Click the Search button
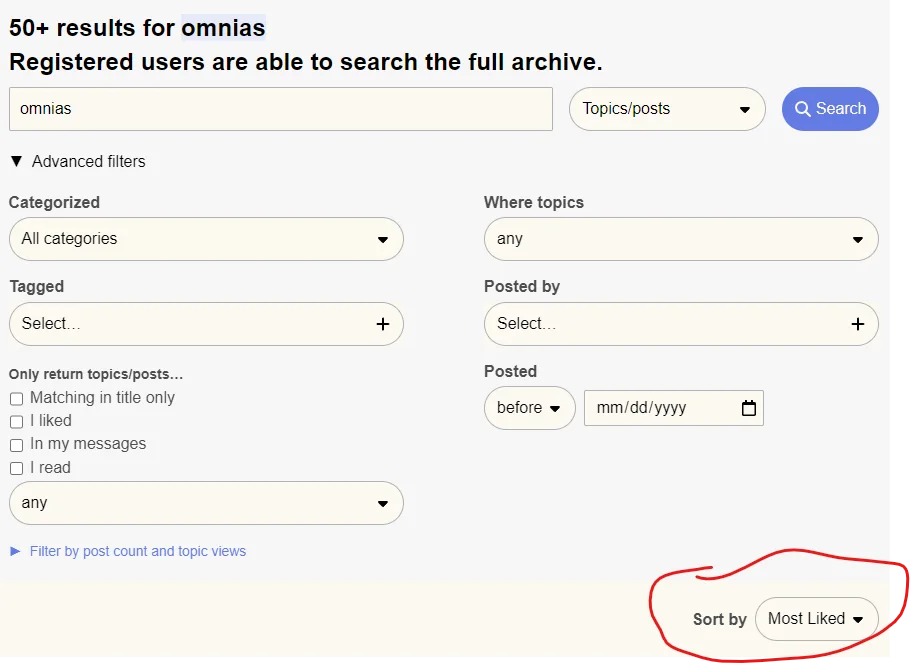The height and width of the screenshot is (665, 911). [830, 109]
